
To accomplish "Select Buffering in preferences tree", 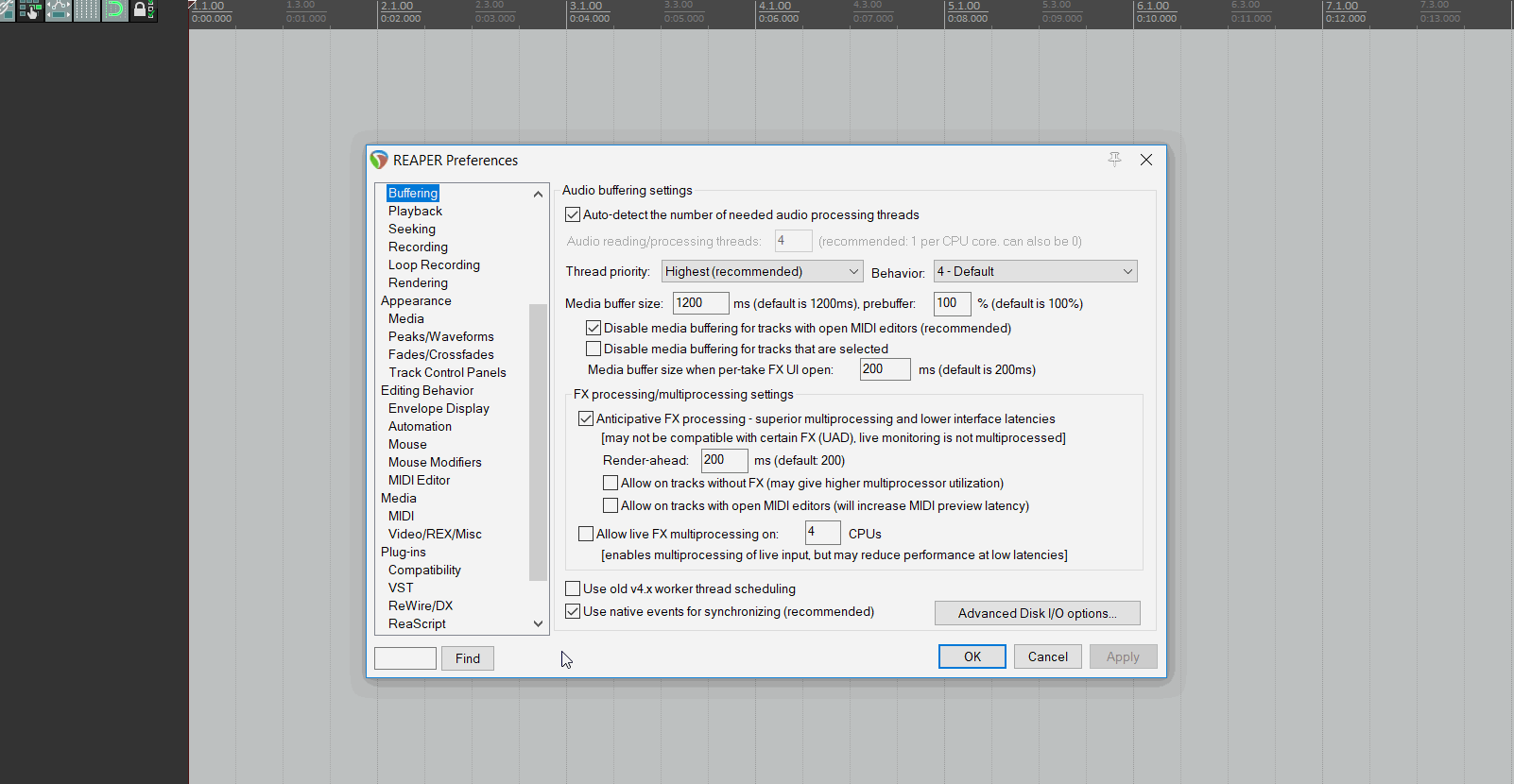I will (x=413, y=193).
